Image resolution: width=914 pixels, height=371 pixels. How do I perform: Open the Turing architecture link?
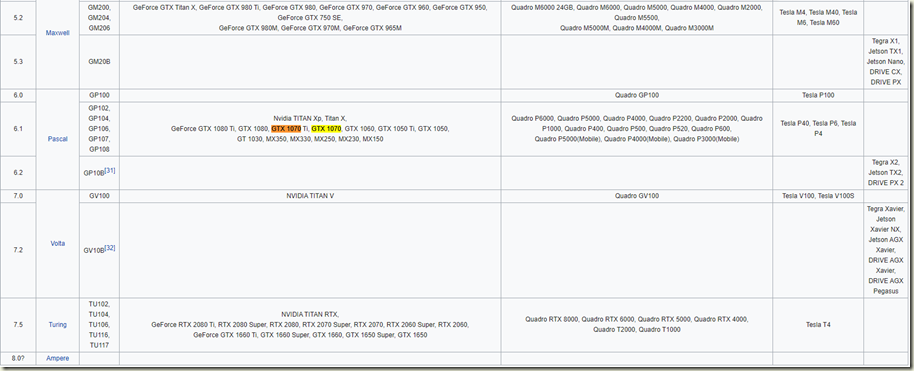pos(57,324)
